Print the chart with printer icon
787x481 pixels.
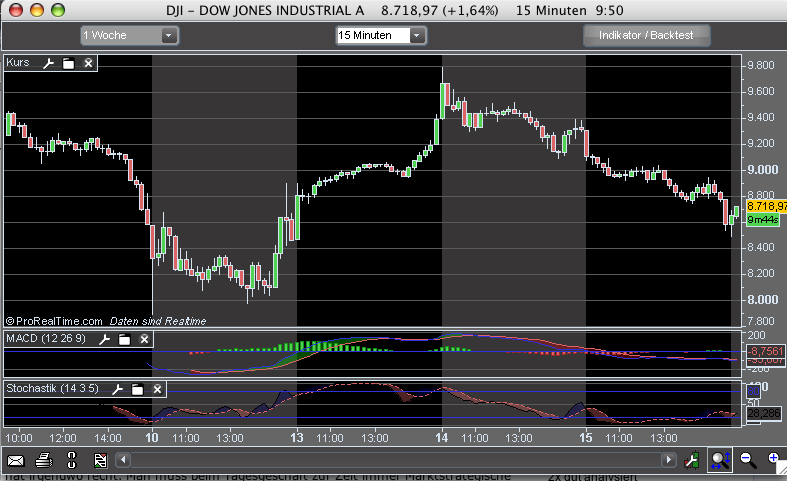[44, 460]
